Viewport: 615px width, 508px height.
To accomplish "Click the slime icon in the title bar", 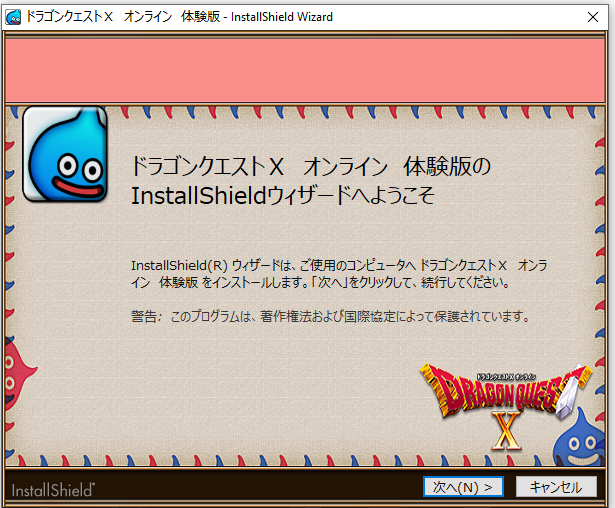I will pyautogui.click(x=13, y=17).
